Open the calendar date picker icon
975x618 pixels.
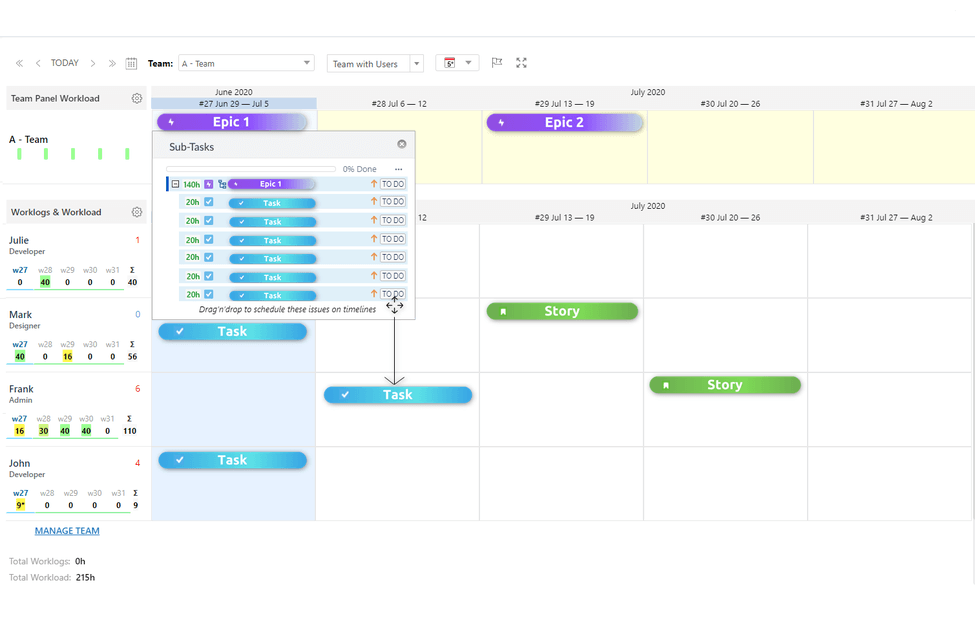131,62
